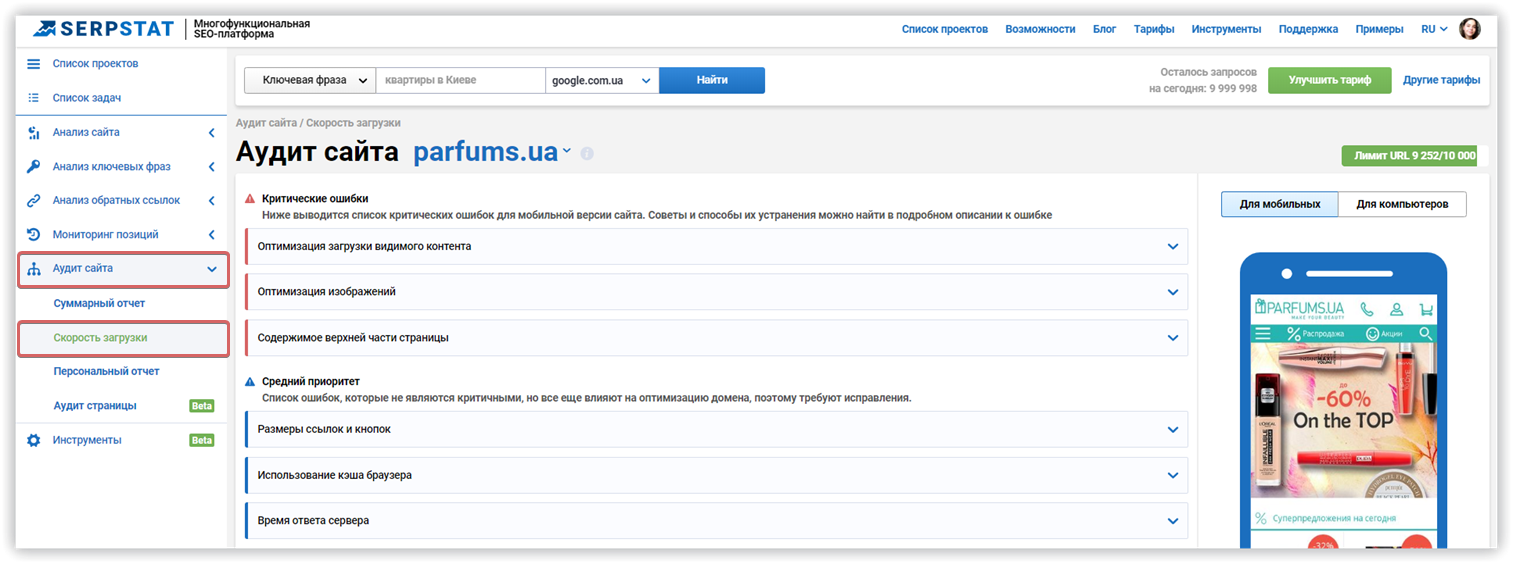Screen dimensions: 1513x564
Task: Expand Анализ ключевых фраз sidebar chevron
Action: (211, 166)
